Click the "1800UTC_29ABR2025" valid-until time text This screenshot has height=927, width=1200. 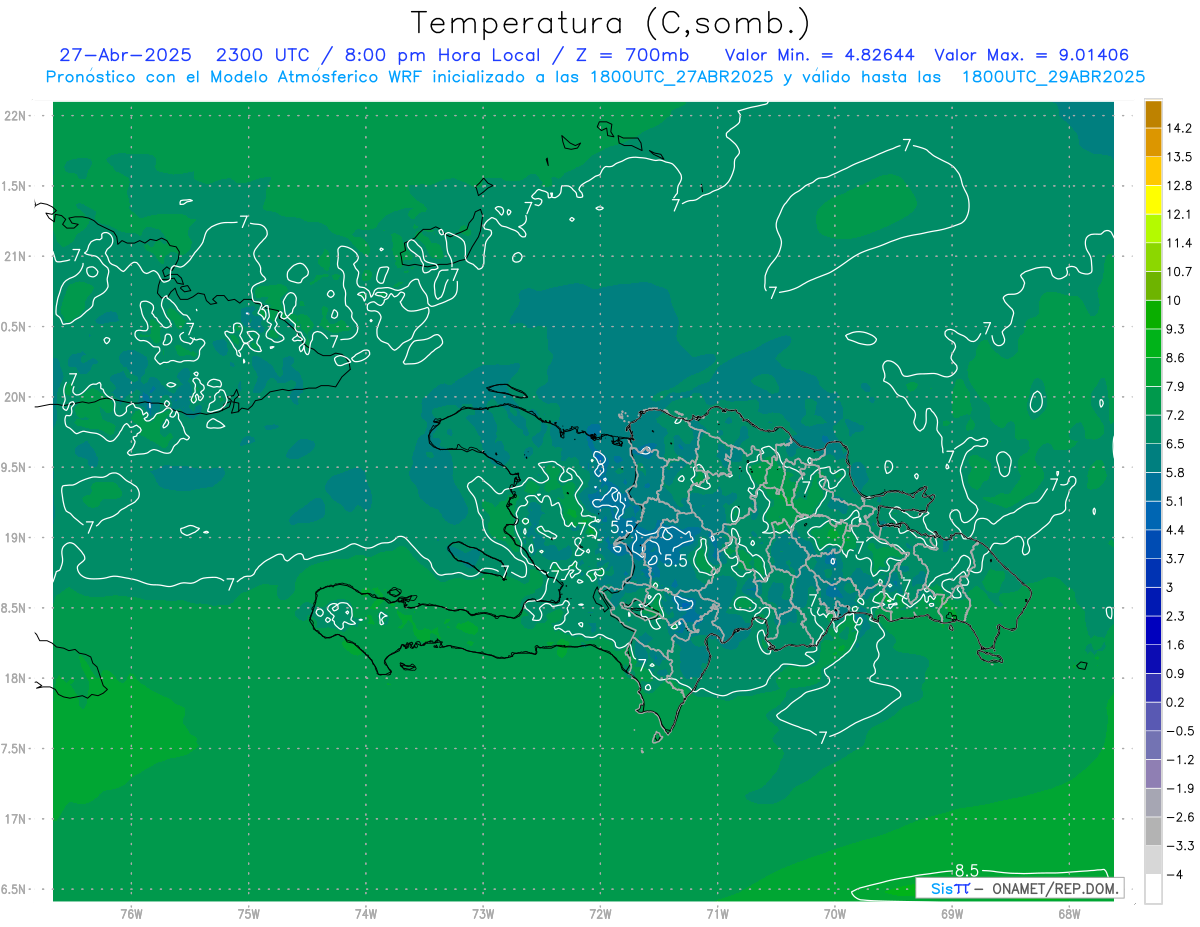[1053, 77]
